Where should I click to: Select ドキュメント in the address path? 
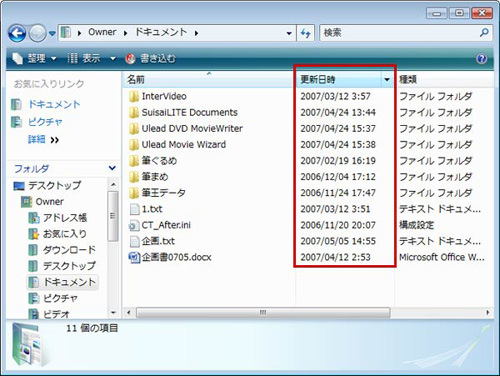click(x=161, y=32)
